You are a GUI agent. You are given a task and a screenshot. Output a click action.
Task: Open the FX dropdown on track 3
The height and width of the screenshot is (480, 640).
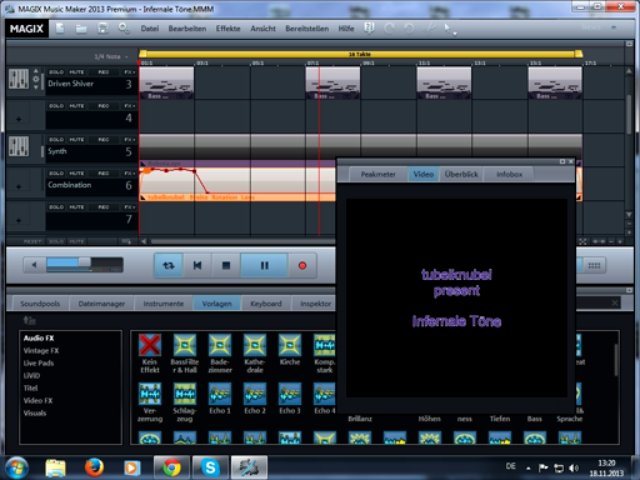(x=129, y=73)
